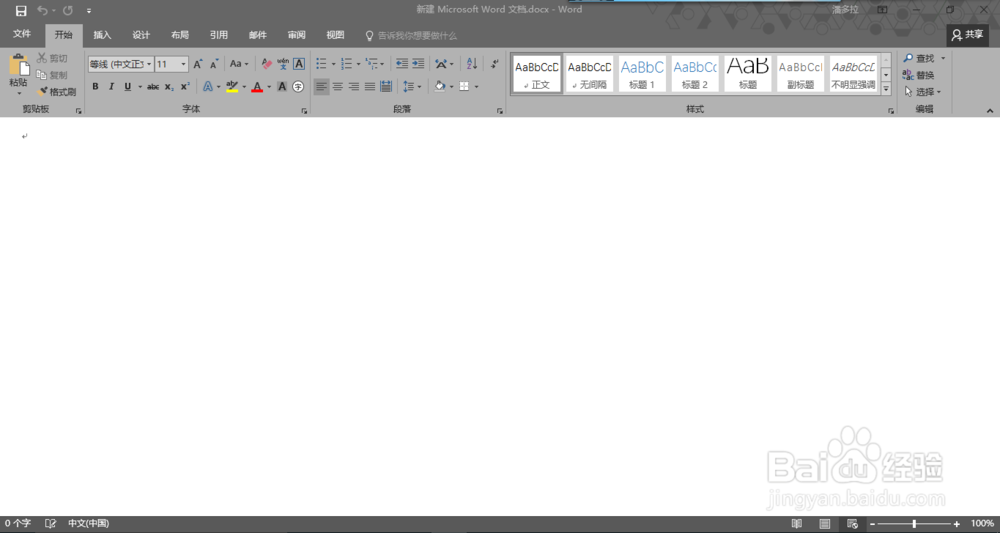The width and height of the screenshot is (1000, 533).
Task: Switch to the Review (审阅) tab
Action: (297, 35)
